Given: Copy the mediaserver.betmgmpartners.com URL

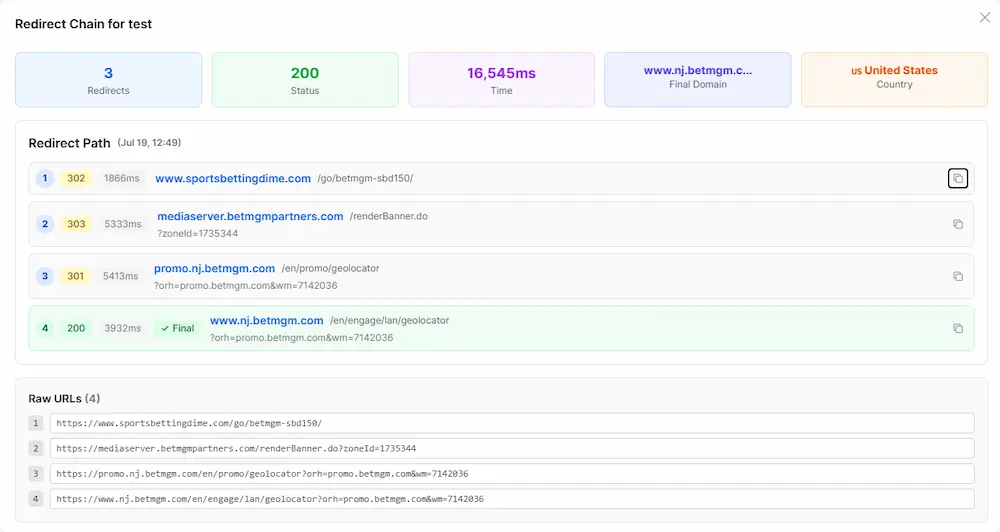Looking at the screenshot, I should tap(957, 224).
